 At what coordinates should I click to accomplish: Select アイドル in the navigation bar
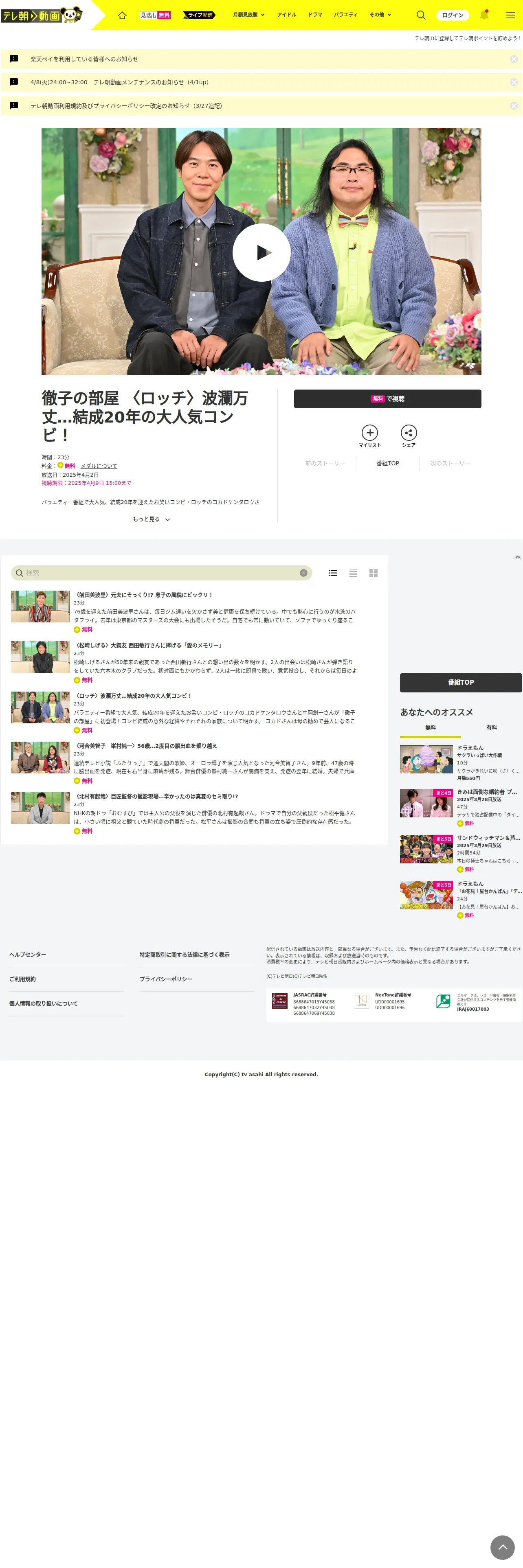coord(286,15)
